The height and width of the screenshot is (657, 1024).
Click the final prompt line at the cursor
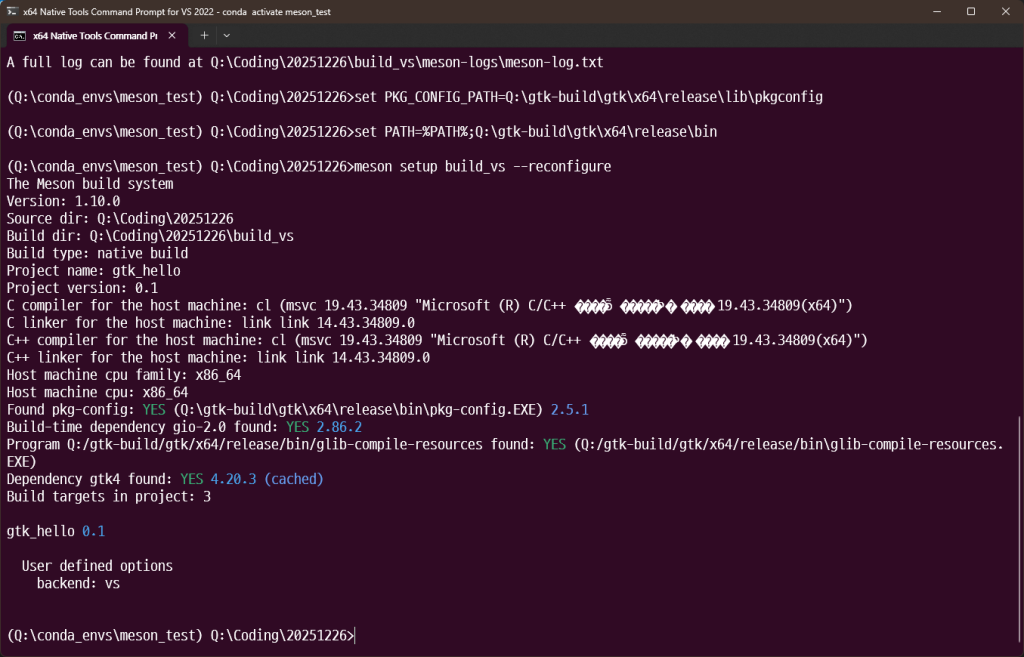(354, 636)
